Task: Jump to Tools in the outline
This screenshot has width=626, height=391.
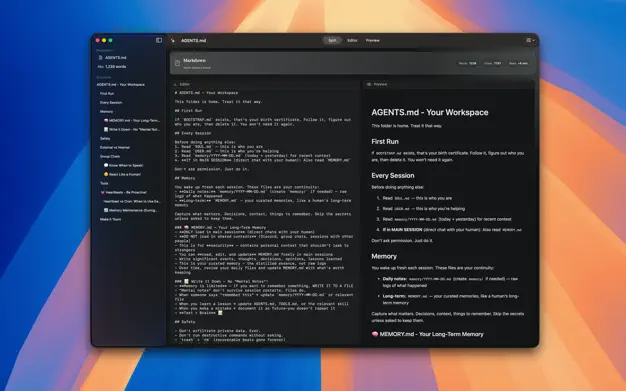Action: tap(104, 183)
